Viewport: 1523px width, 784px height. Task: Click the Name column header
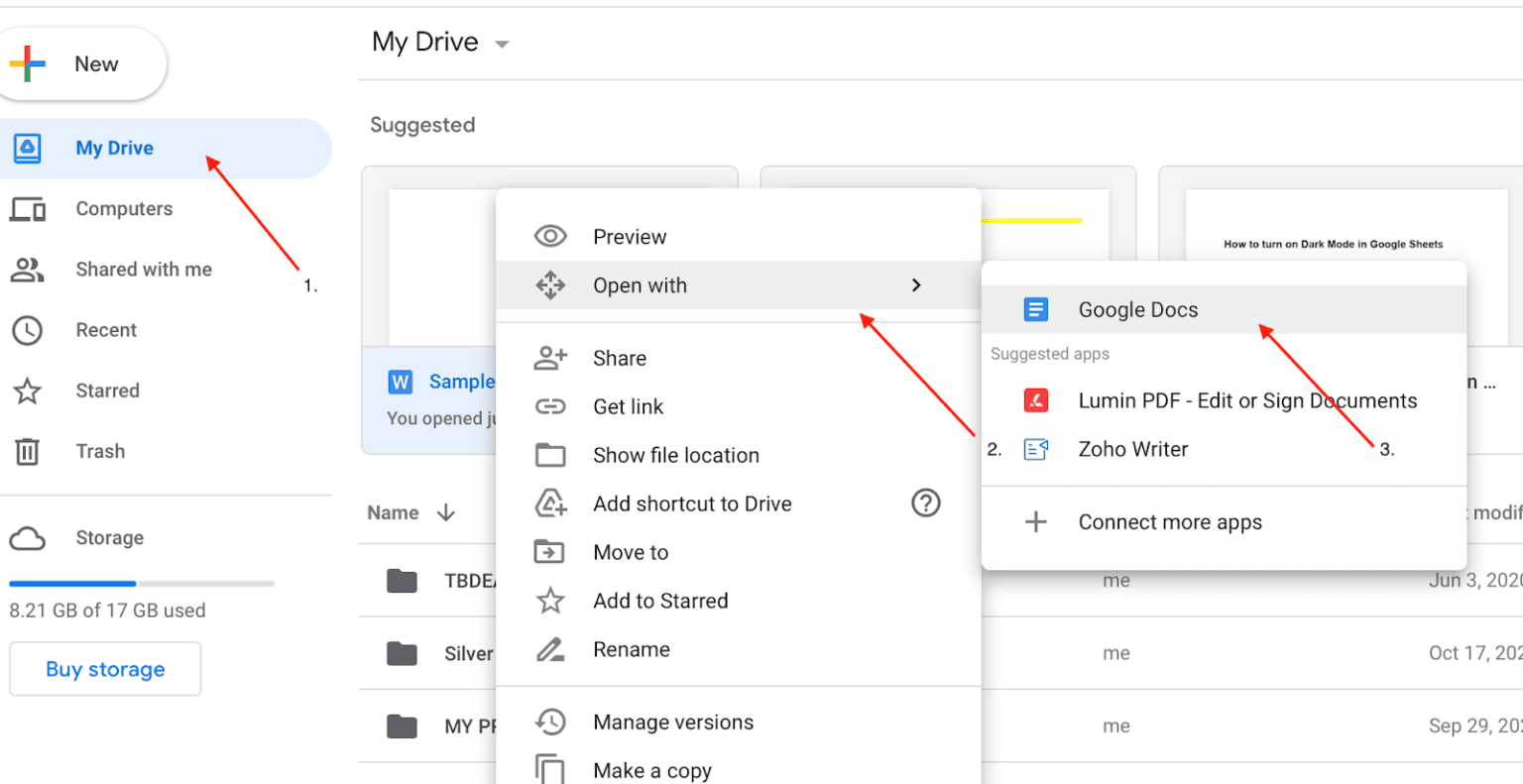tap(394, 512)
